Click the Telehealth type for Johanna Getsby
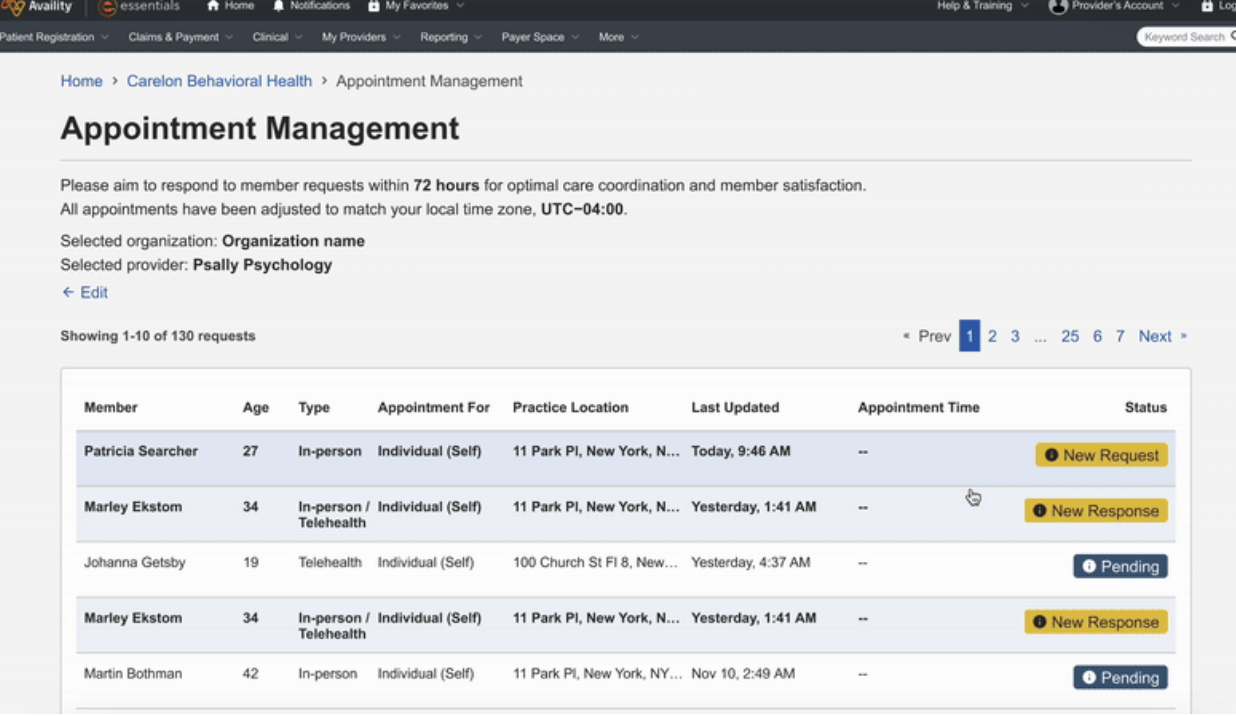 [330, 562]
